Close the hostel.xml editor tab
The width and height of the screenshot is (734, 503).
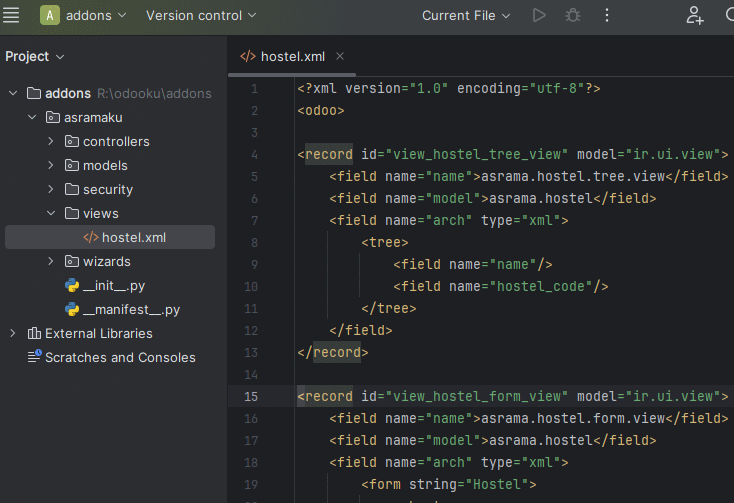coord(340,56)
